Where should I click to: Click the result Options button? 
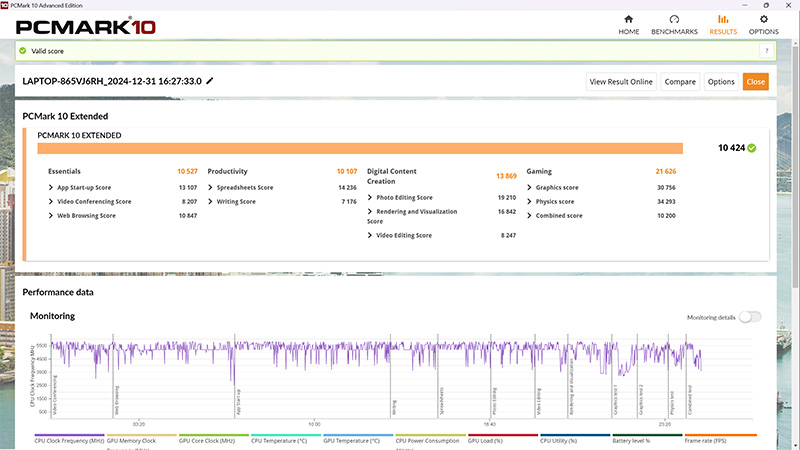pos(721,82)
